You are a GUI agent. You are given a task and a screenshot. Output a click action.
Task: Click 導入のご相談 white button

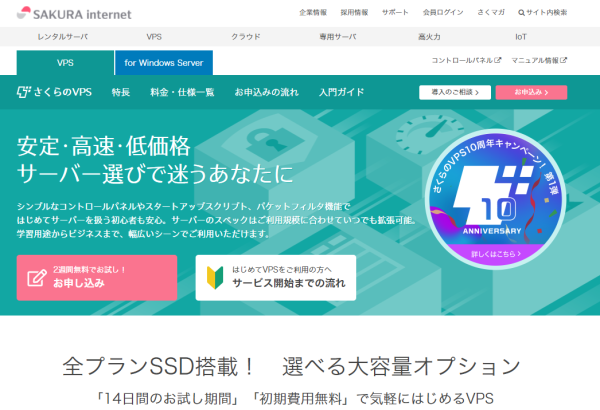pos(455,92)
